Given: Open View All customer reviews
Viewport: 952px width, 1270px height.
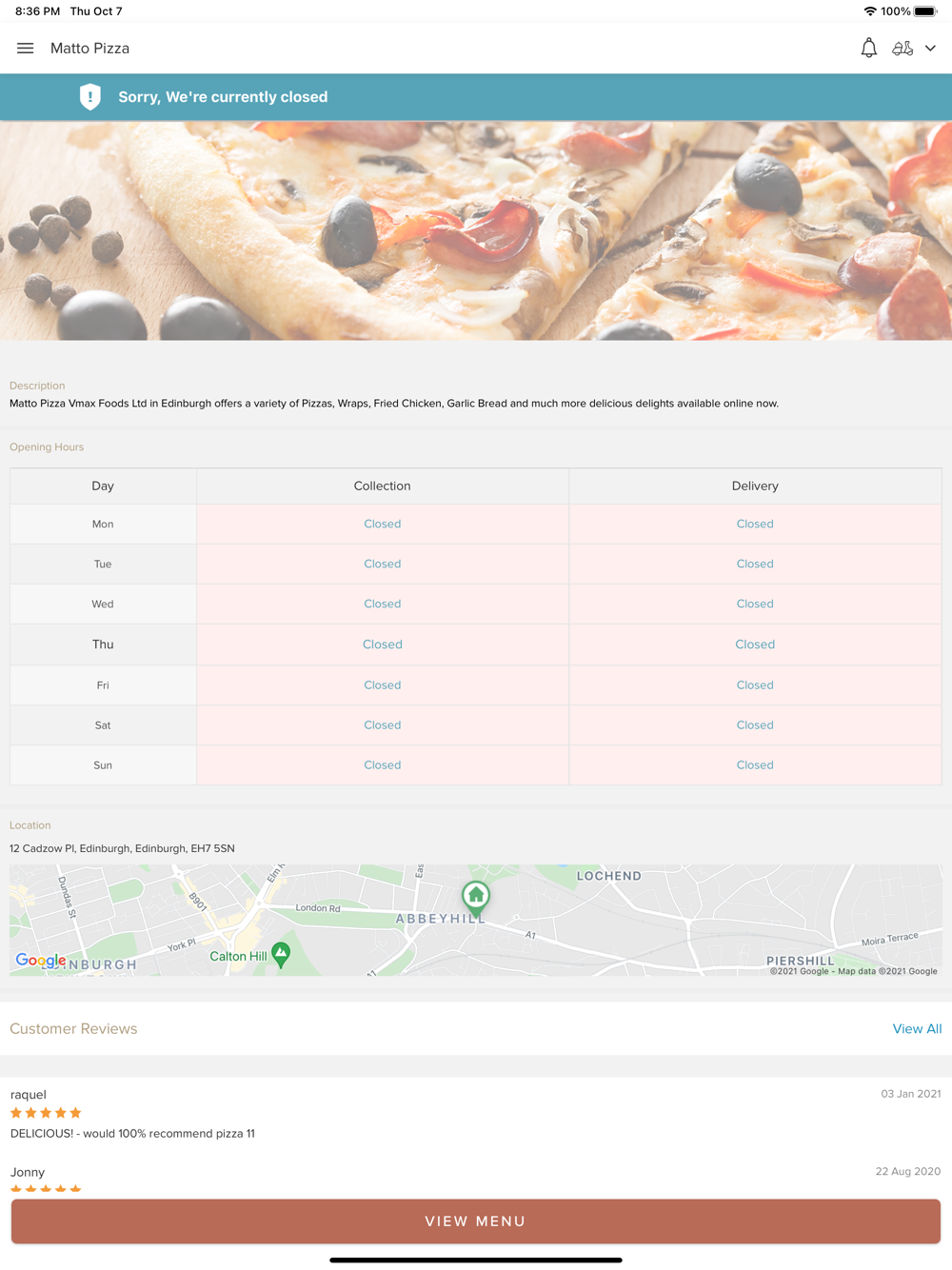Looking at the screenshot, I should 917,1029.
